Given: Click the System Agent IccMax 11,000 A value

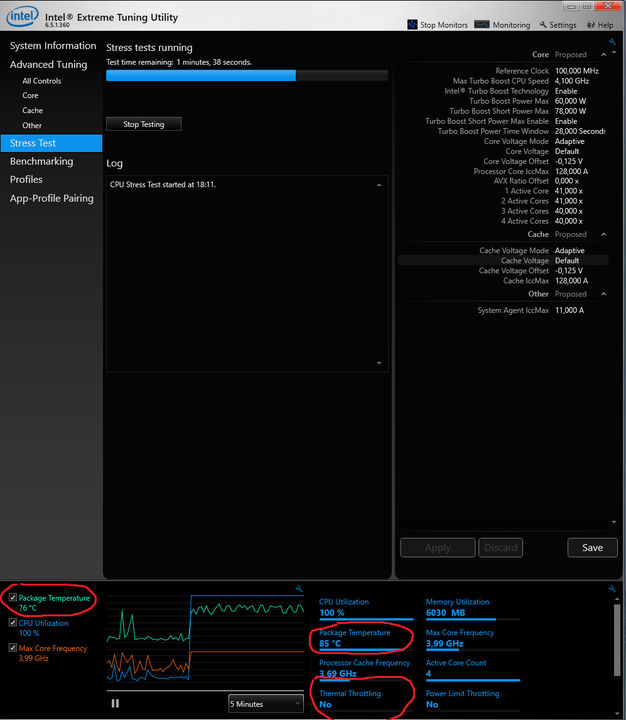Looking at the screenshot, I should pyautogui.click(x=570, y=310).
